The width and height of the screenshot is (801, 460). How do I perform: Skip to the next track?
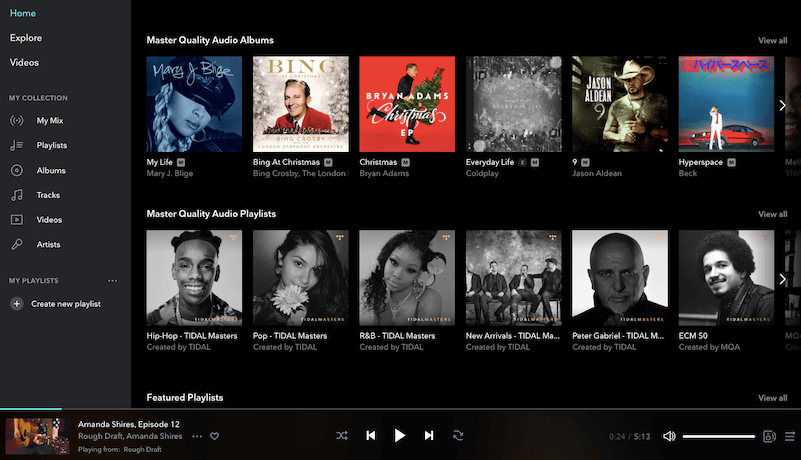point(429,435)
